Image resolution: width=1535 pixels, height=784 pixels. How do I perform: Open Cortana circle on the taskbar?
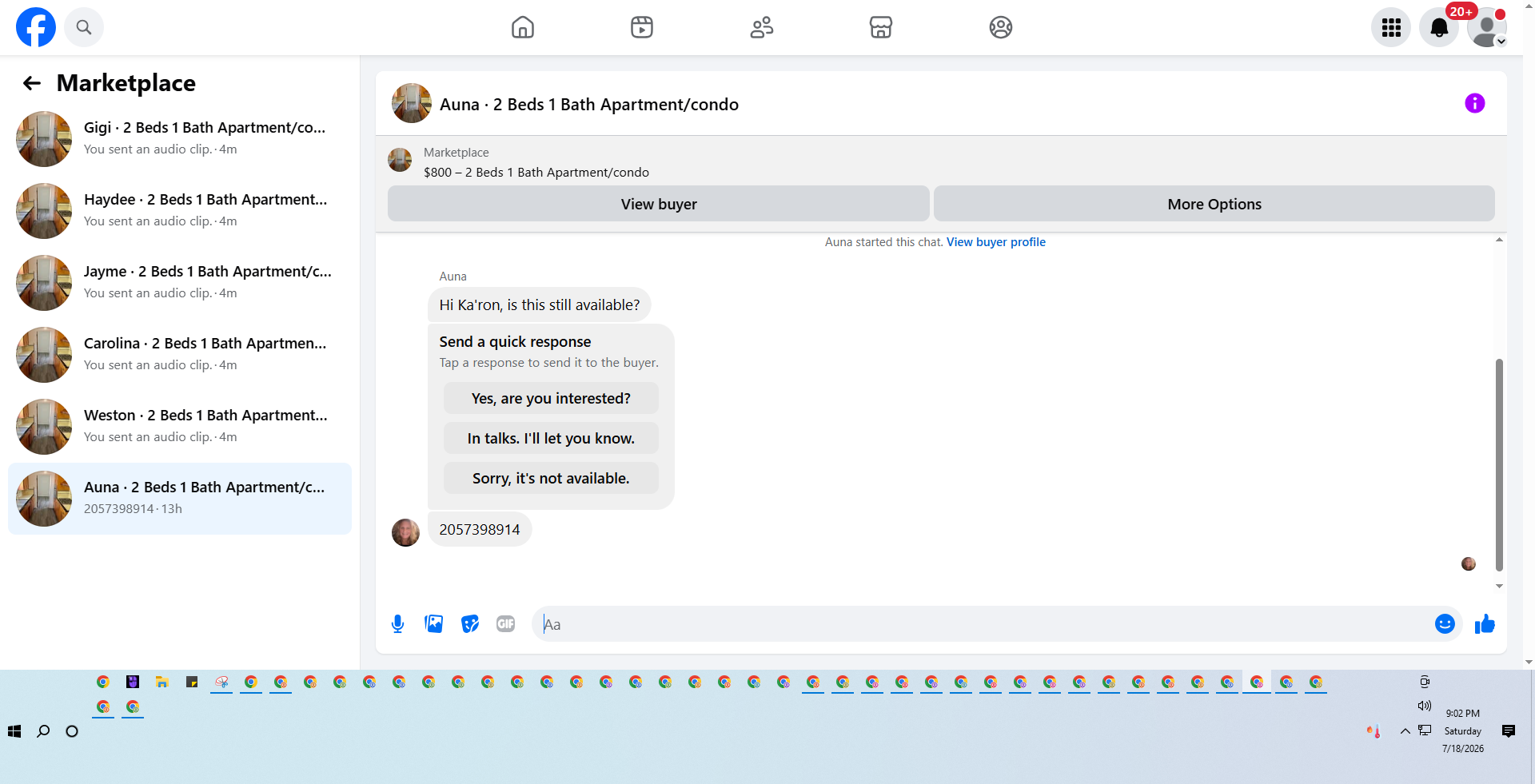pos(72,731)
